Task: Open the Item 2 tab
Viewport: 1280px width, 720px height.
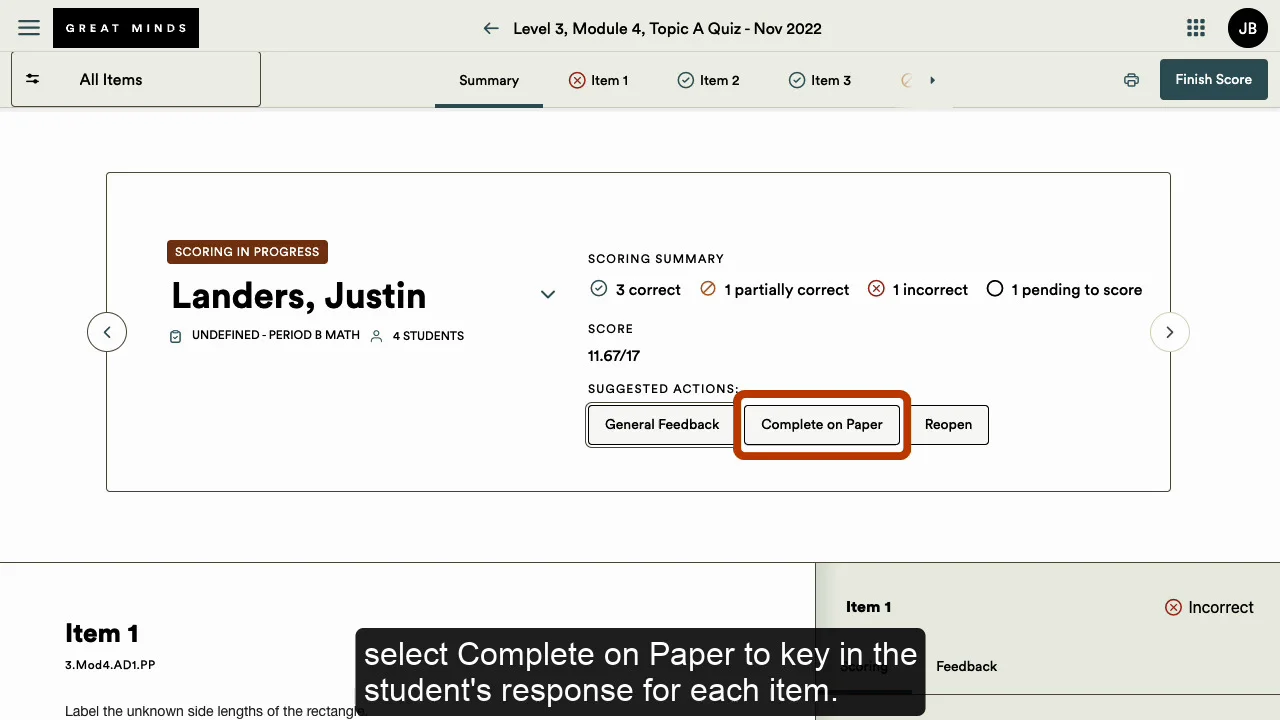Action: [x=709, y=80]
